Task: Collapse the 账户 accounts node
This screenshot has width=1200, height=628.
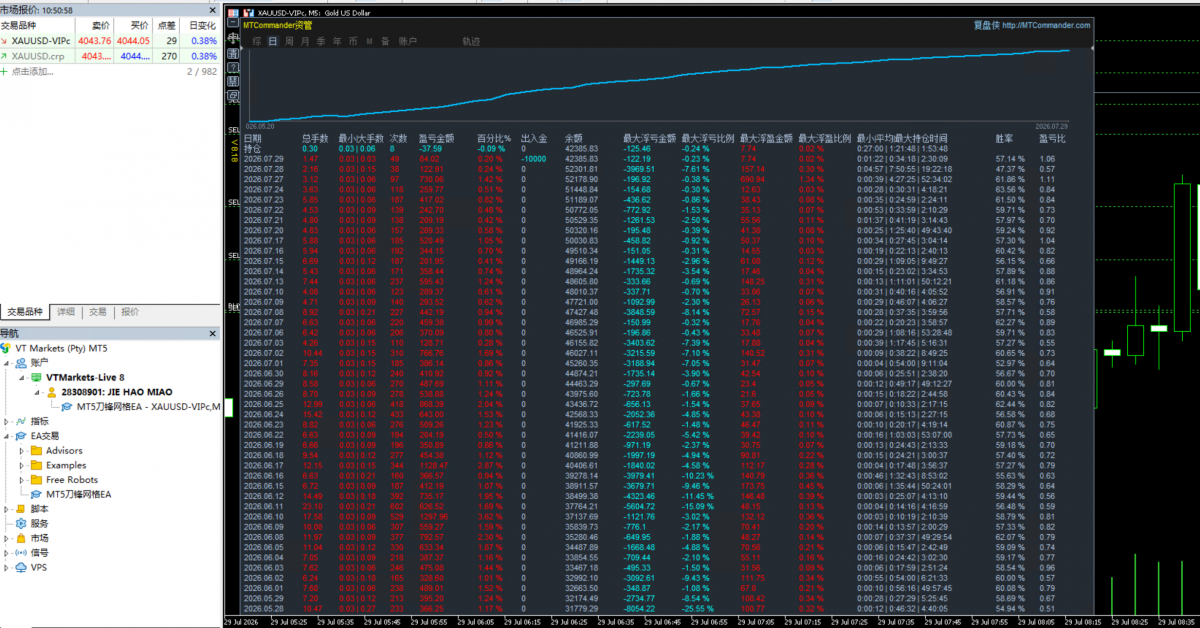Action: point(8,363)
